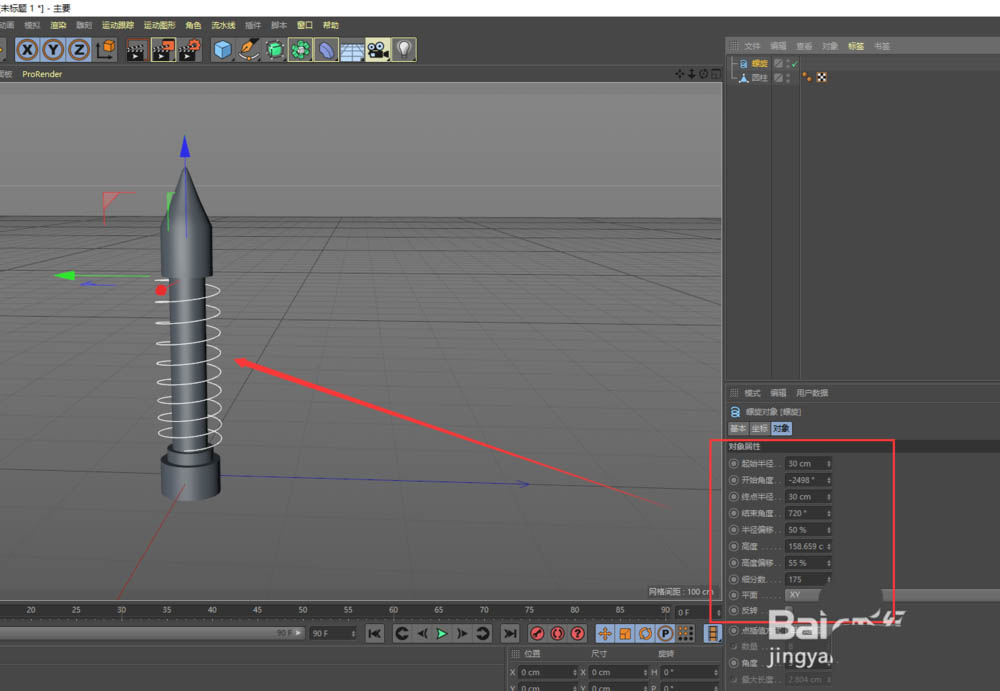The width and height of the screenshot is (1000, 691).
Task: Select the X axis lock icon
Action: pos(27,50)
